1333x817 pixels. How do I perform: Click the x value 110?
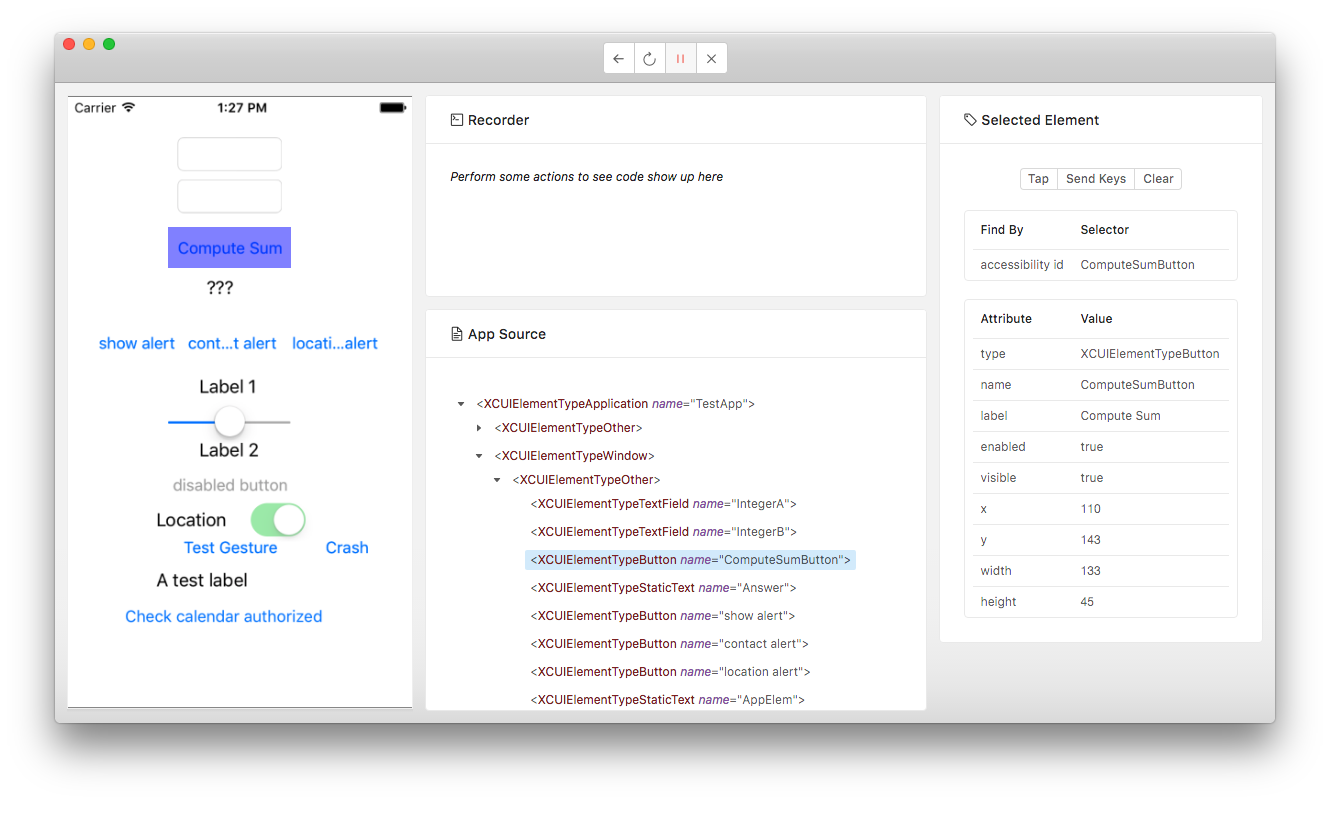point(1090,509)
